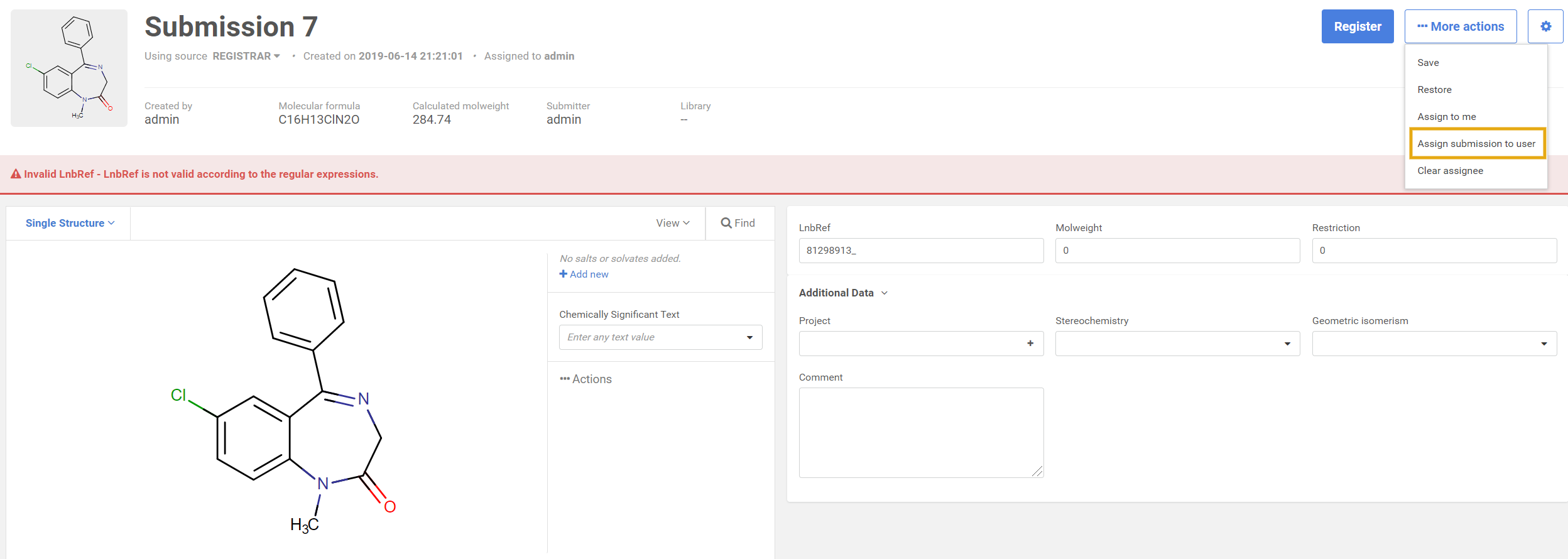Click into the LnbRef input field
The image size is (1568, 559).
point(921,251)
